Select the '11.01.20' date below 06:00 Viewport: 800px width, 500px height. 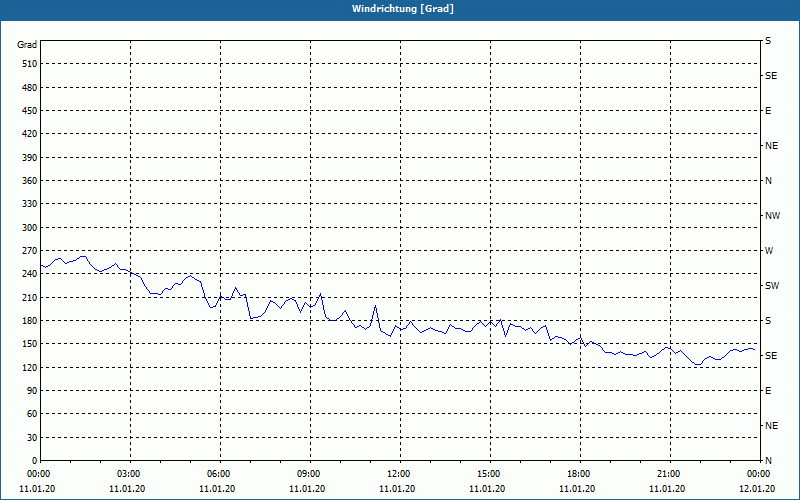(217, 489)
